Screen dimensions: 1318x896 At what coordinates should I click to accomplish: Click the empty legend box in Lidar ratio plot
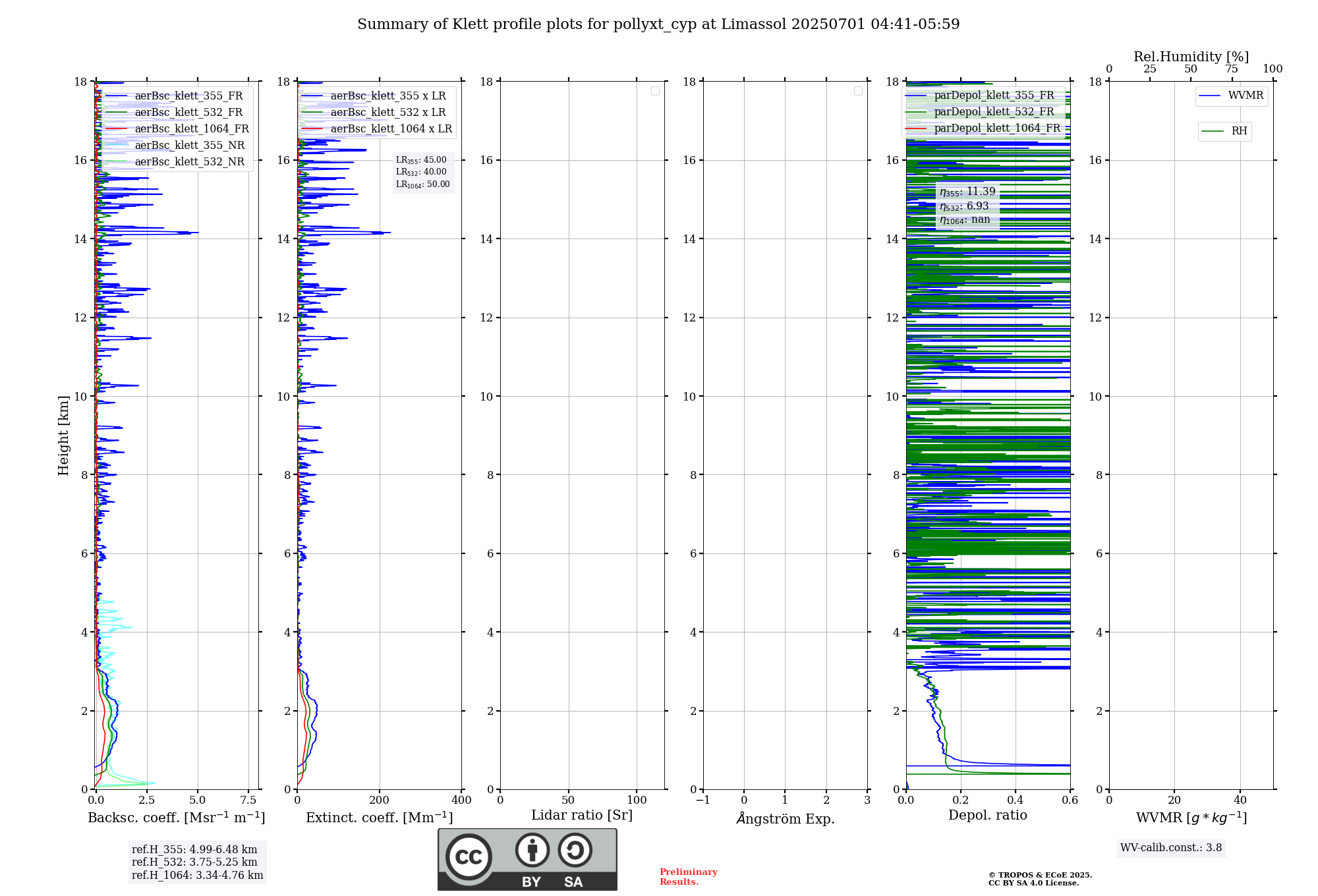(655, 91)
